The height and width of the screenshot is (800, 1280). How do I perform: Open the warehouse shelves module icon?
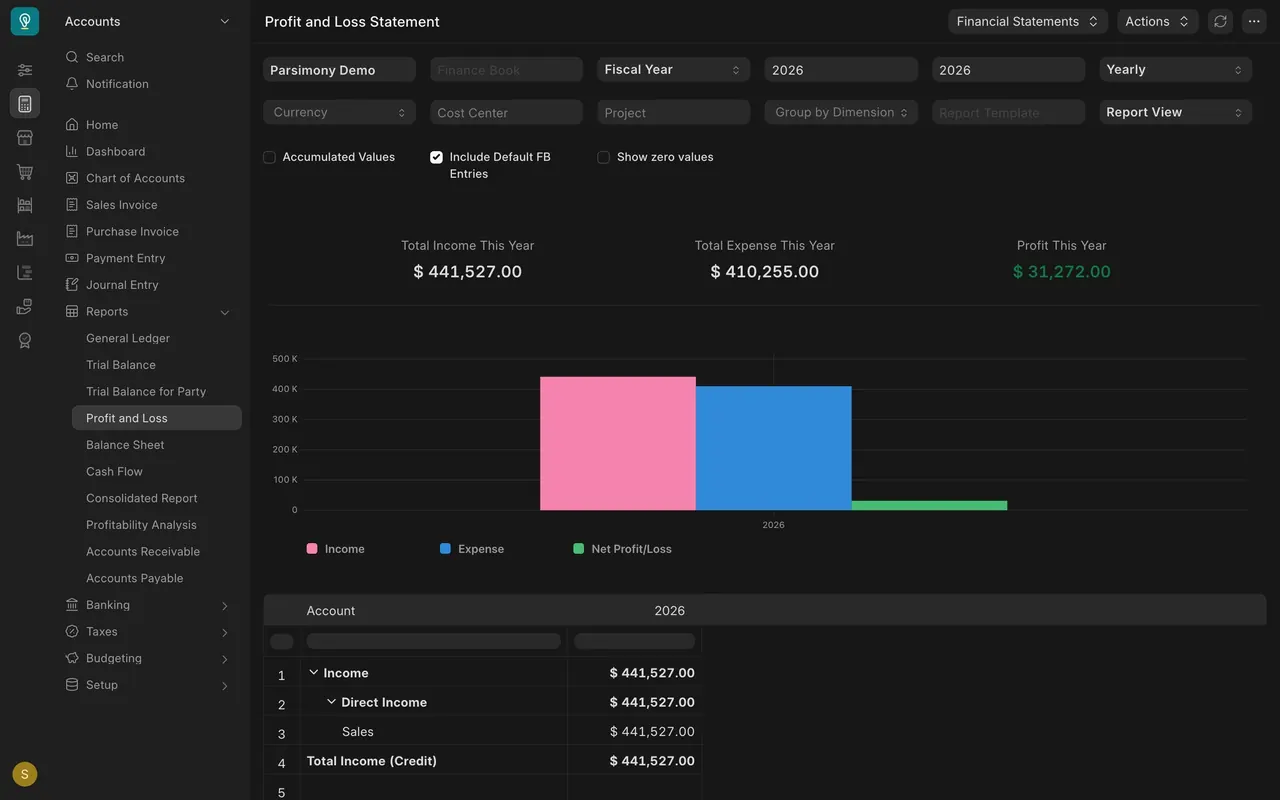click(x=25, y=205)
